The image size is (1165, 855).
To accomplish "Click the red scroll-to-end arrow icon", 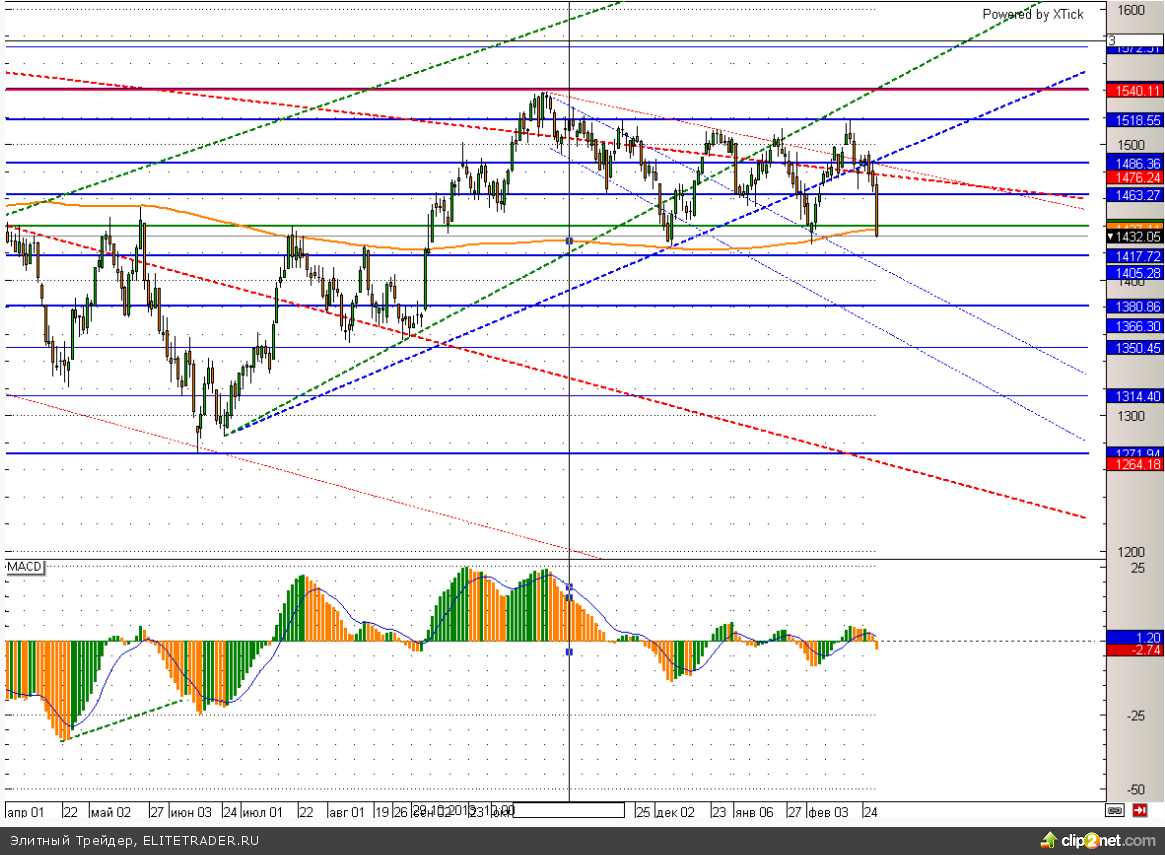I will (x=1139, y=810).
